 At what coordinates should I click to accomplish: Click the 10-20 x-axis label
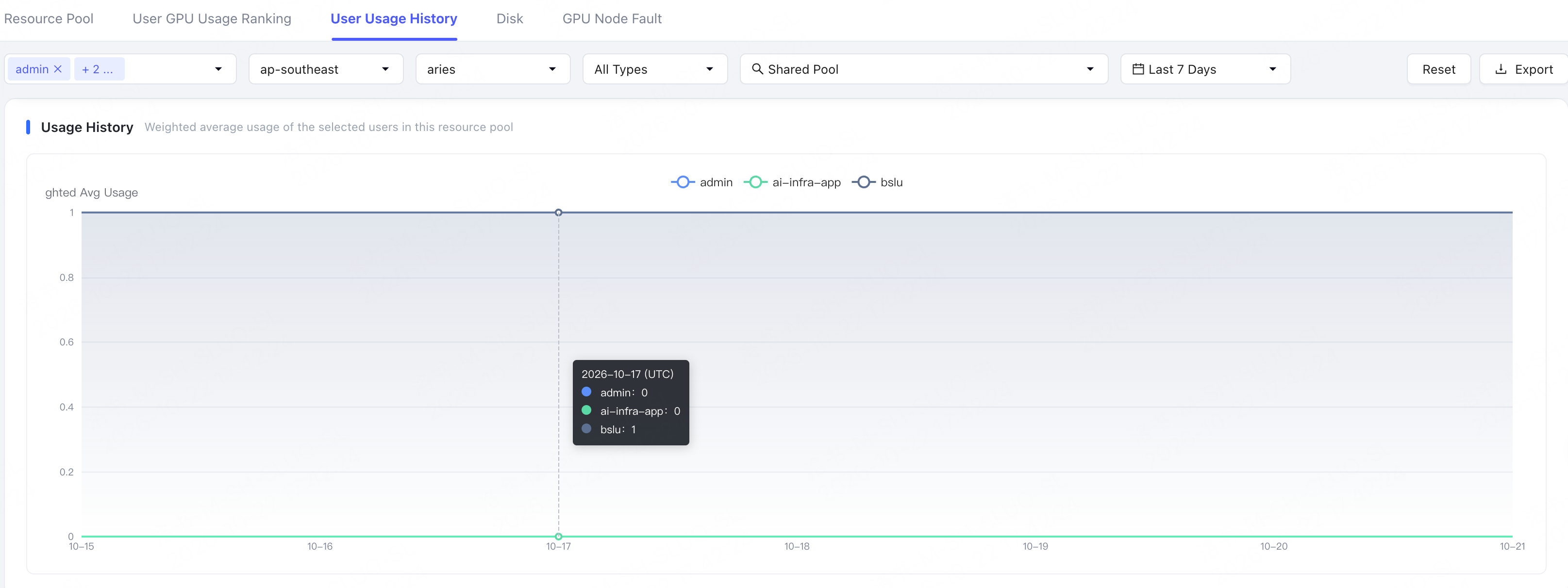click(x=1273, y=547)
